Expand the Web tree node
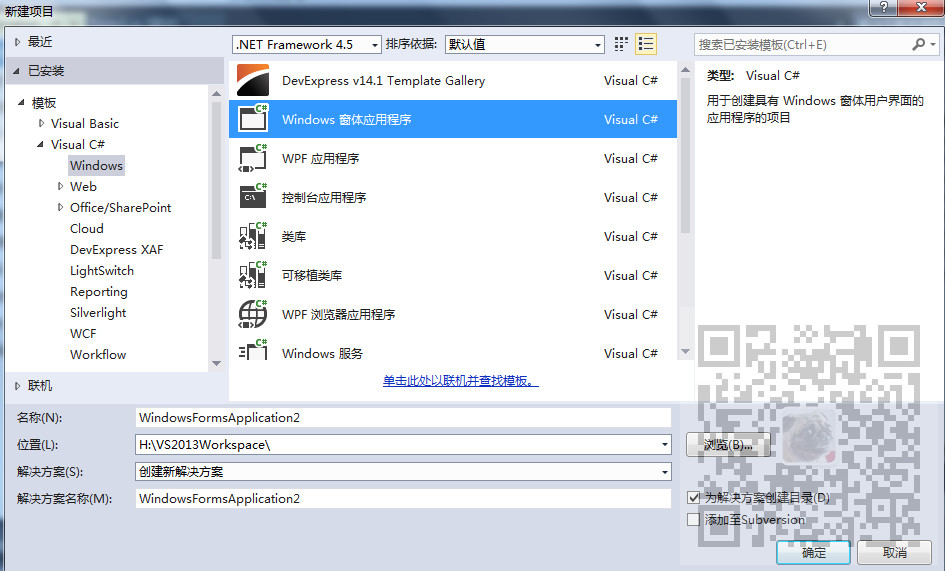 tap(60, 186)
